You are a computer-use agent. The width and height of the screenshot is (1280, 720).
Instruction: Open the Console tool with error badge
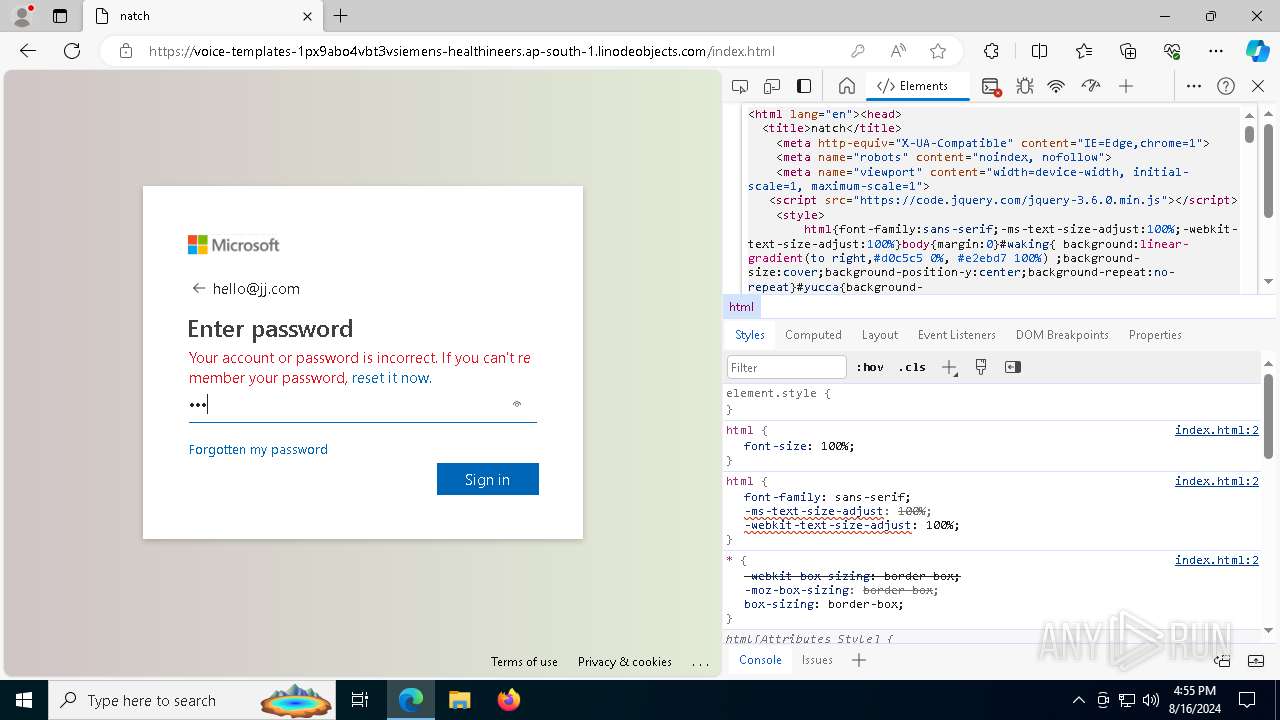click(991, 86)
